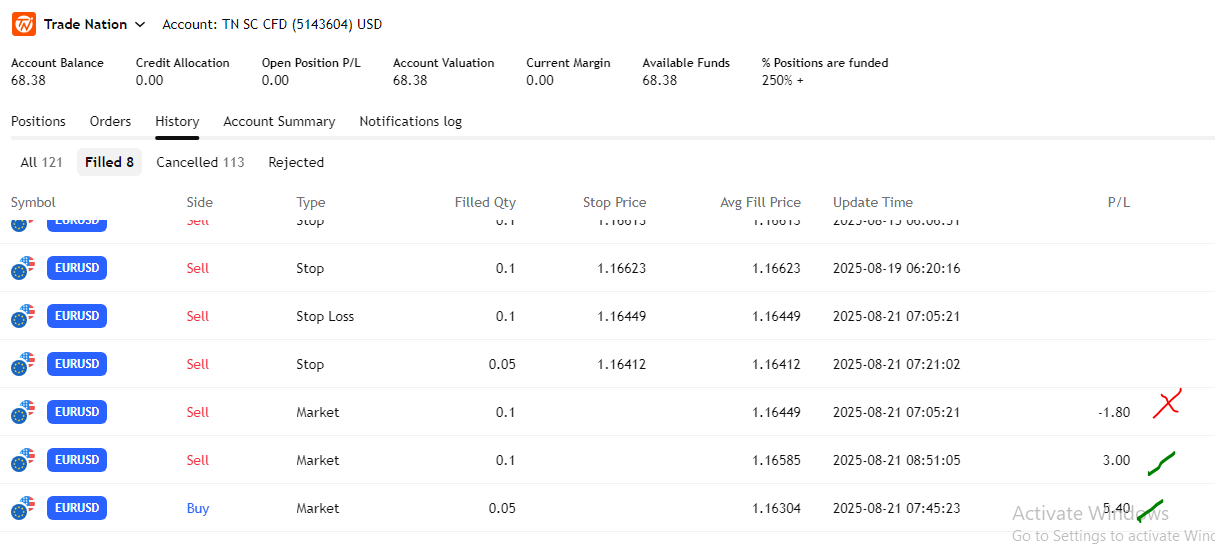Click the flag icon in the -1.80 loss row
Viewport: 1215px width, 544px height.
(x=23, y=413)
